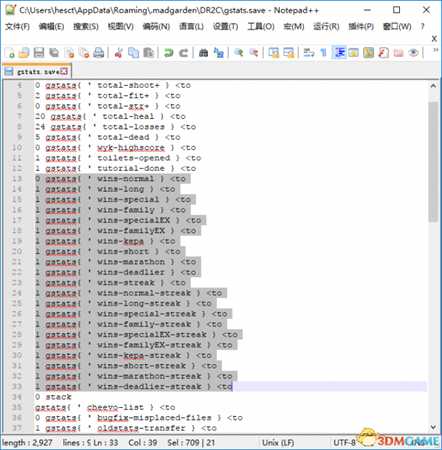Image resolution: width=442 pixels, height=450 pixels.
Task: Open the Unix (LF) line ending selector
Action: coord(278,443)
